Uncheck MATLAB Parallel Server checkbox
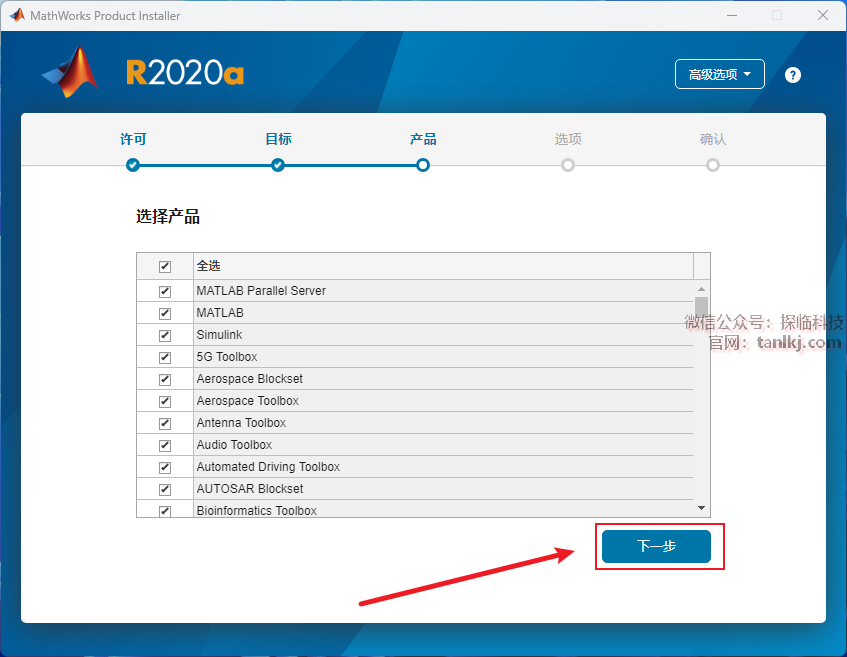 (165, 291)
